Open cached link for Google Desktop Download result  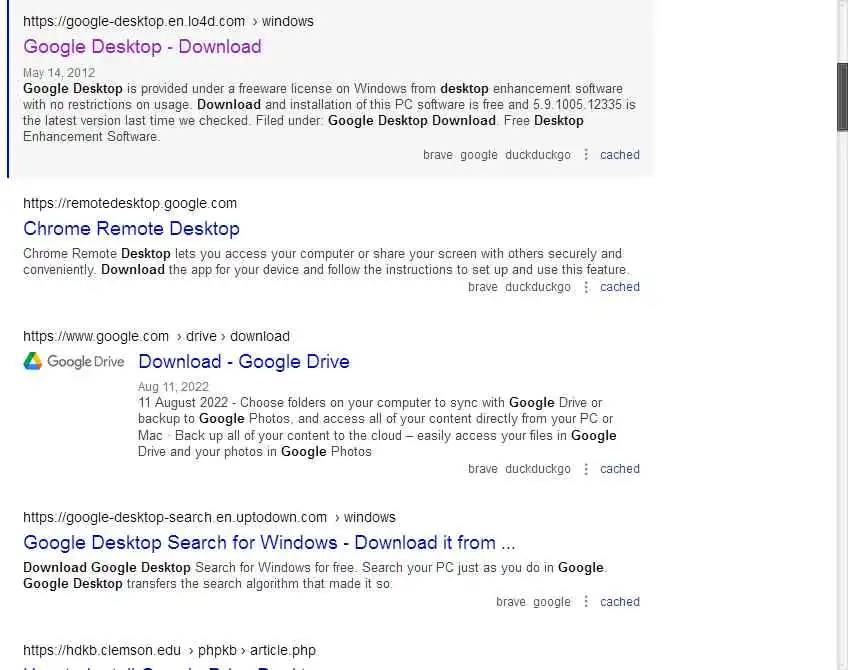tap(620, 155)
